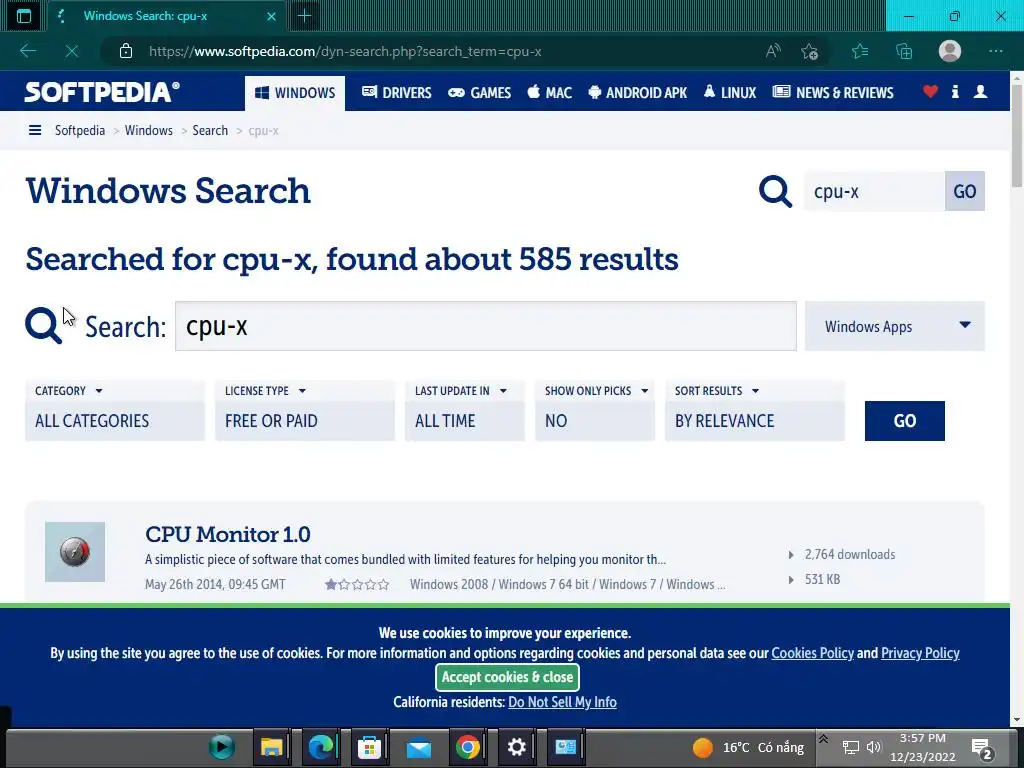
Task: Open the hamburger menu in breadcrumb bar
Action: click(x=35, y=131)
